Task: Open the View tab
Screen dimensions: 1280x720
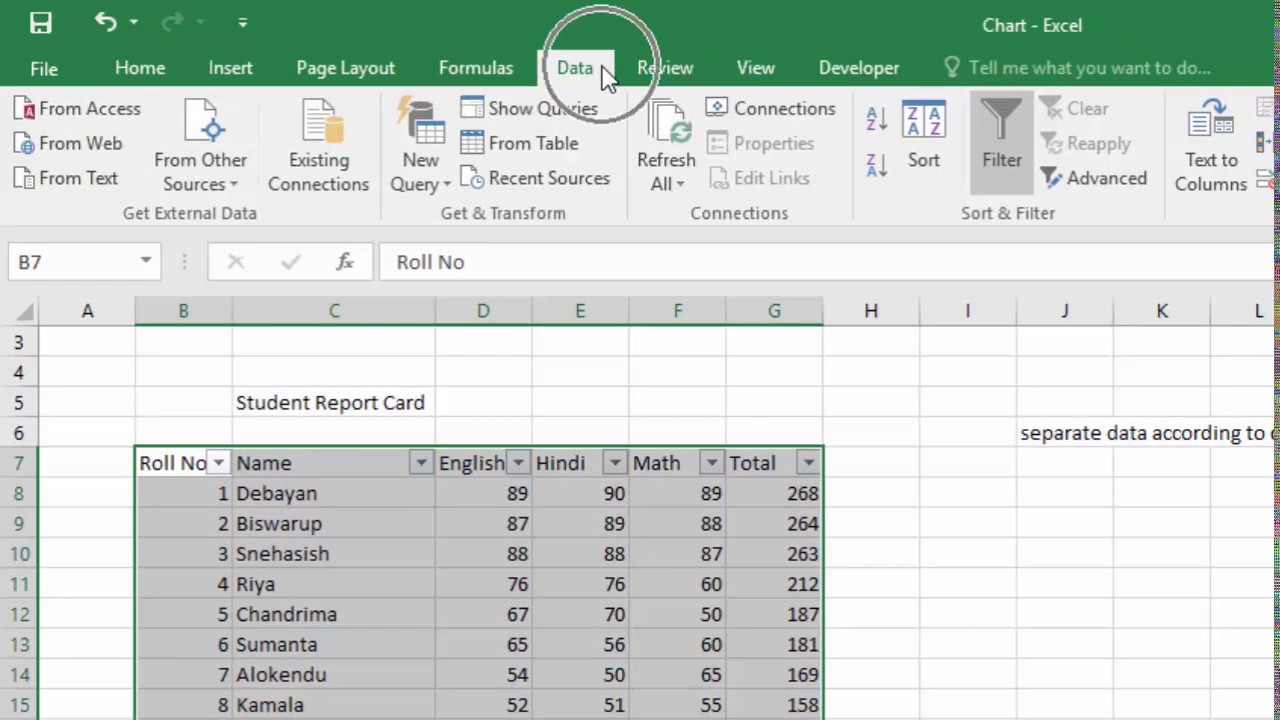Action: (756, 68)
